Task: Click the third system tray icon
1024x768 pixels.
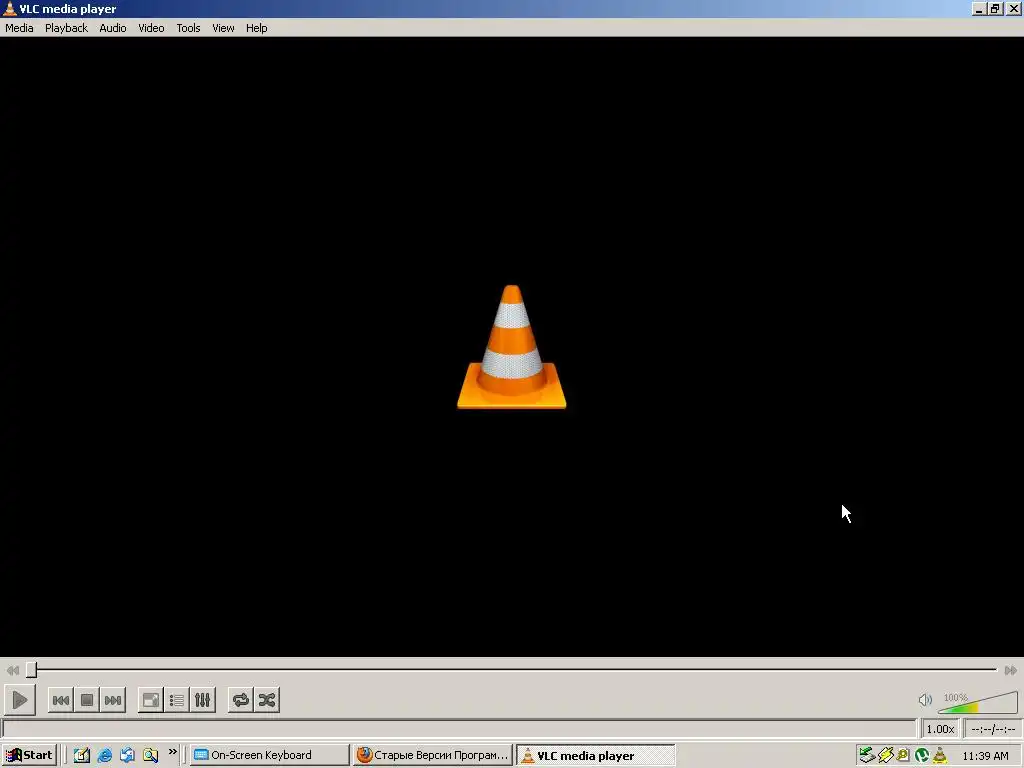Action: (903, 756)
